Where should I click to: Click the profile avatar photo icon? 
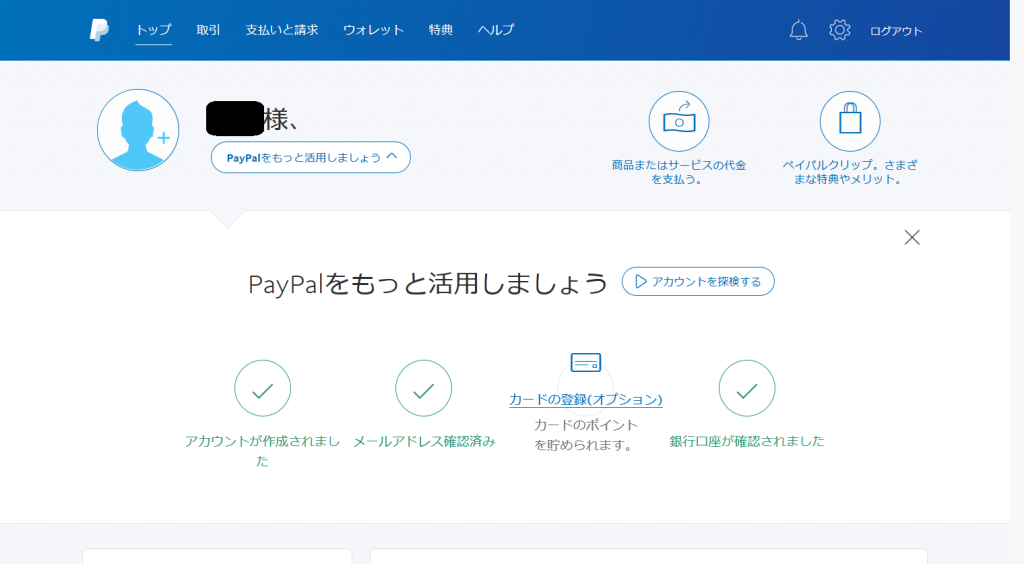click(x=138, y=130)
